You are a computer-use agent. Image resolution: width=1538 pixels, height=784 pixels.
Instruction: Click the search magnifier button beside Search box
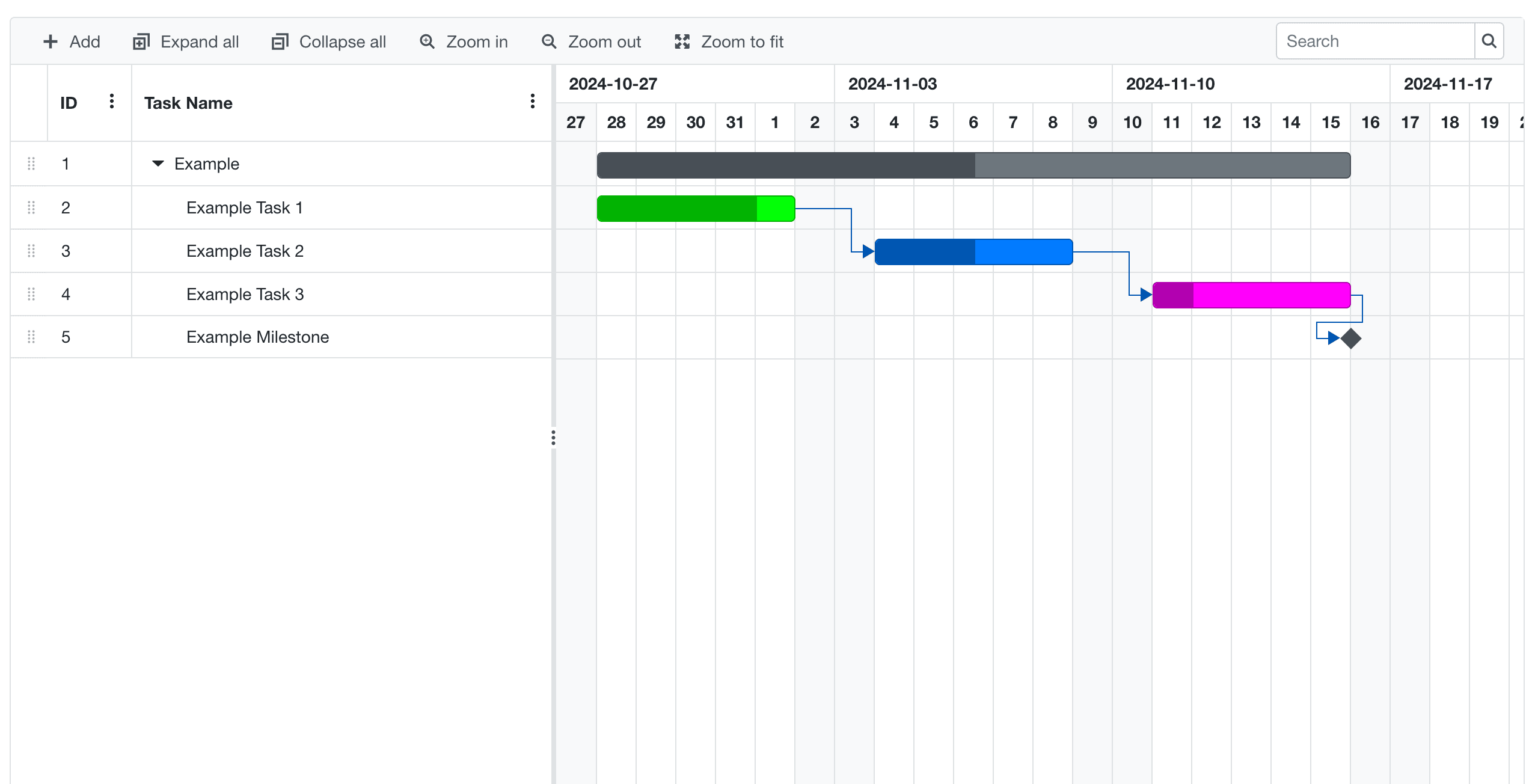coord(1489,41)
